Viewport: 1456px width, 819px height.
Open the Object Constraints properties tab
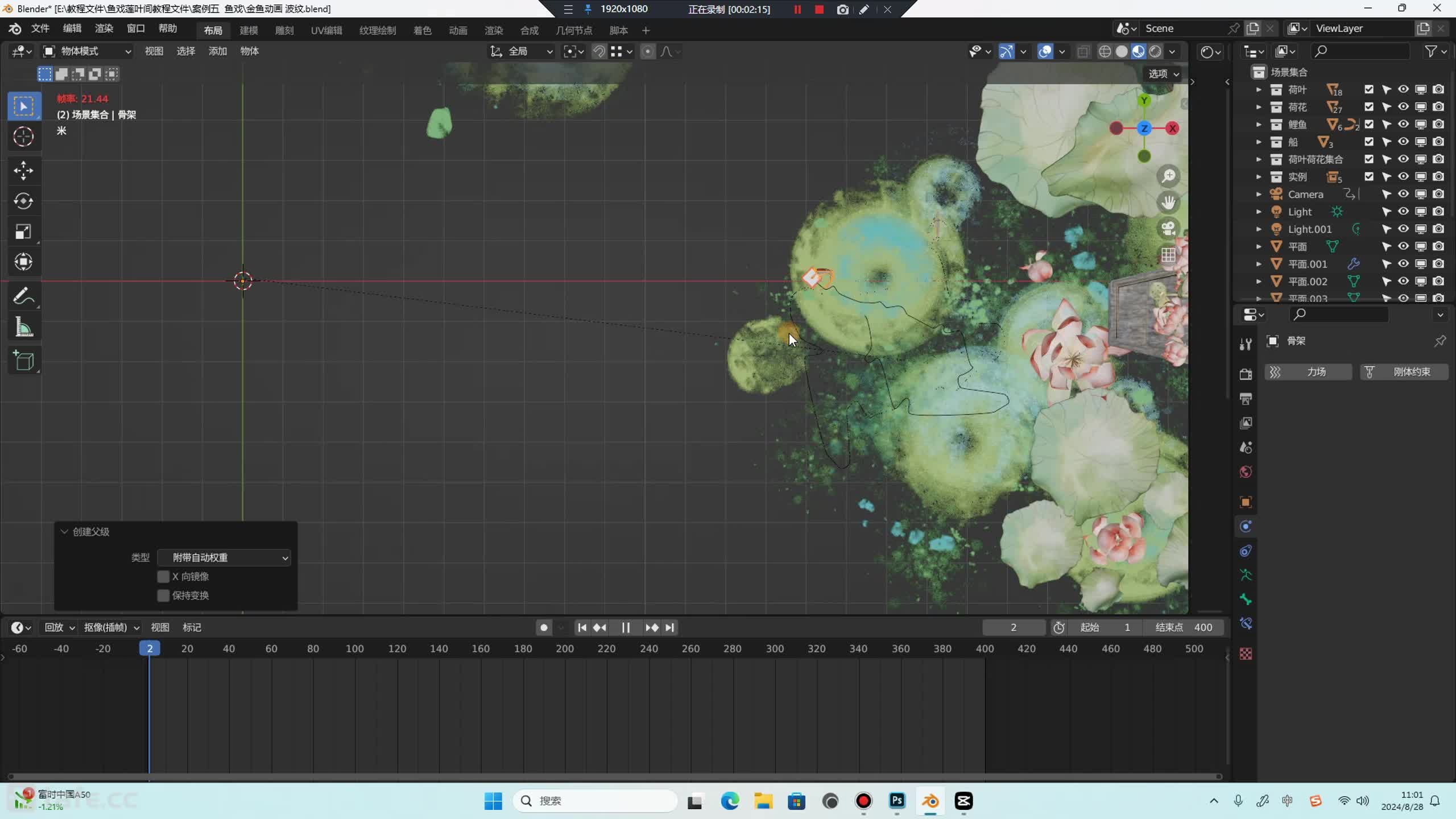pos(1246,551)
